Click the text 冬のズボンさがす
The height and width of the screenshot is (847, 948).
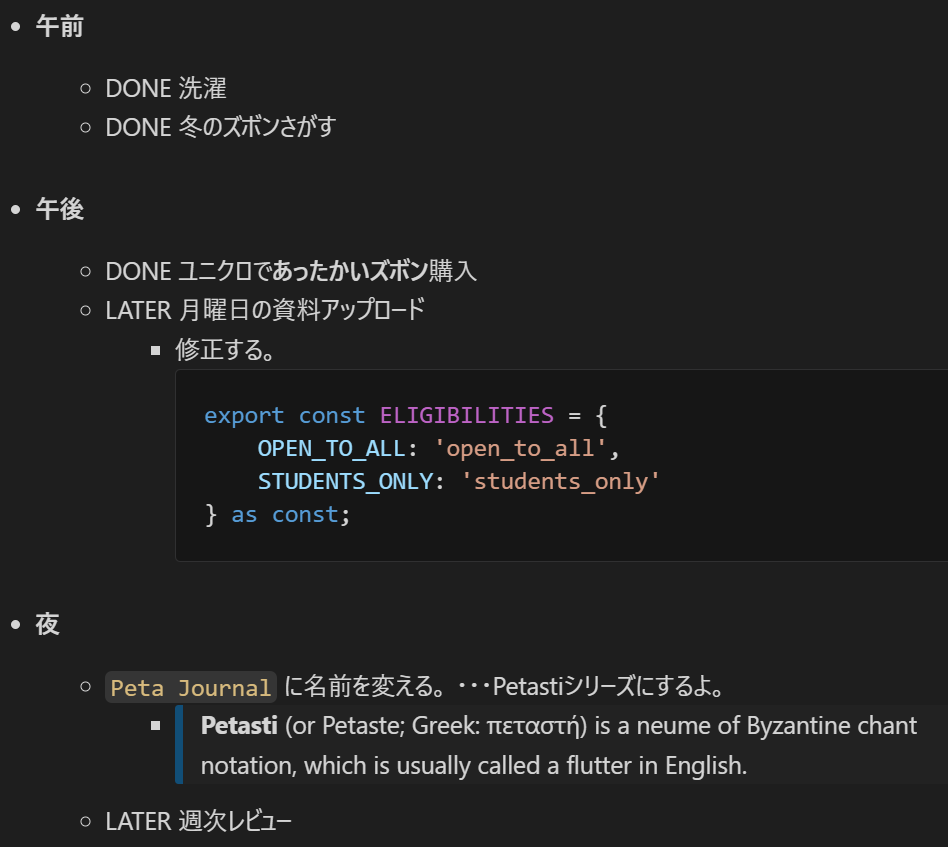tap(258, 128)
